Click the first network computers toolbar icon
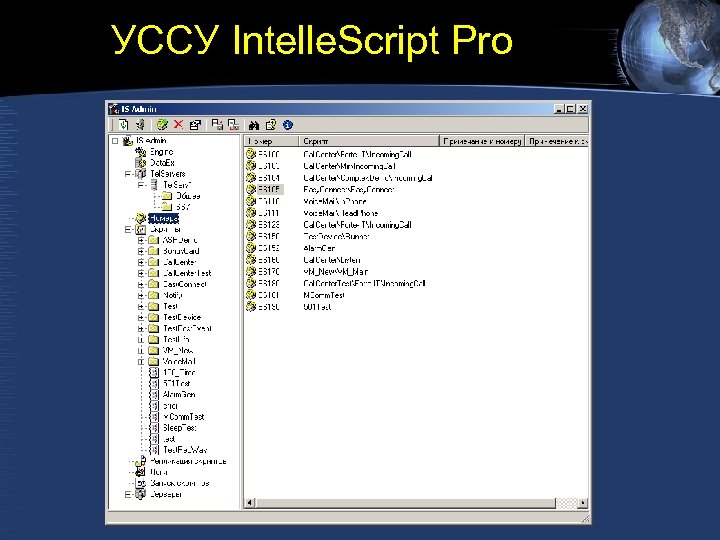Screen dimensions: 720x540 [217, 124]
